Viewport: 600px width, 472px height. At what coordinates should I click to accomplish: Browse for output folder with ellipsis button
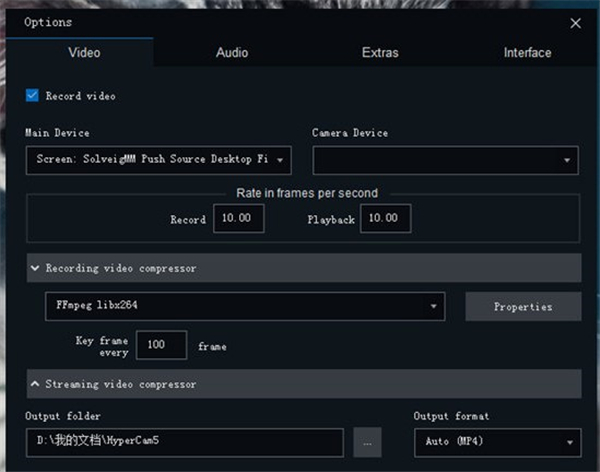tap(367, 441)
